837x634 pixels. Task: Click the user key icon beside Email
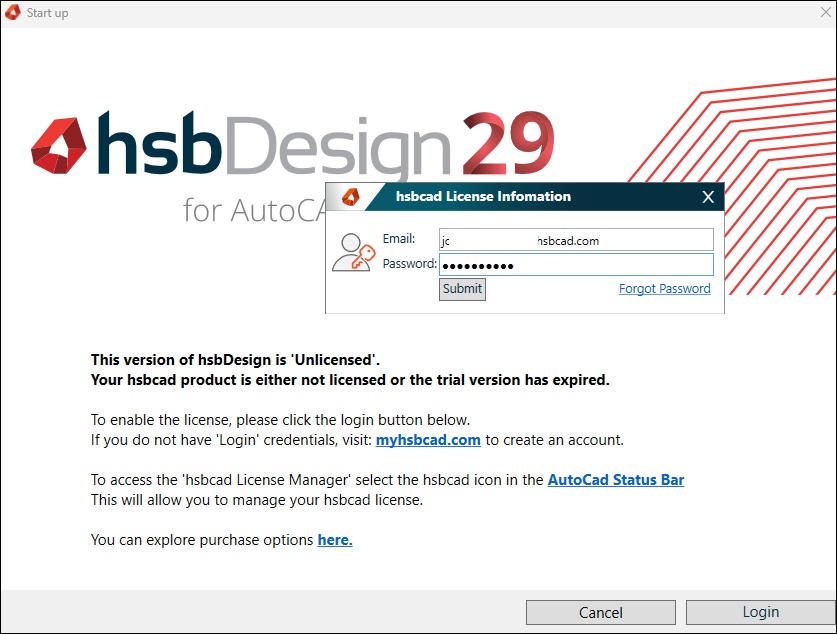pyautogui.click(x=353, y=252)
